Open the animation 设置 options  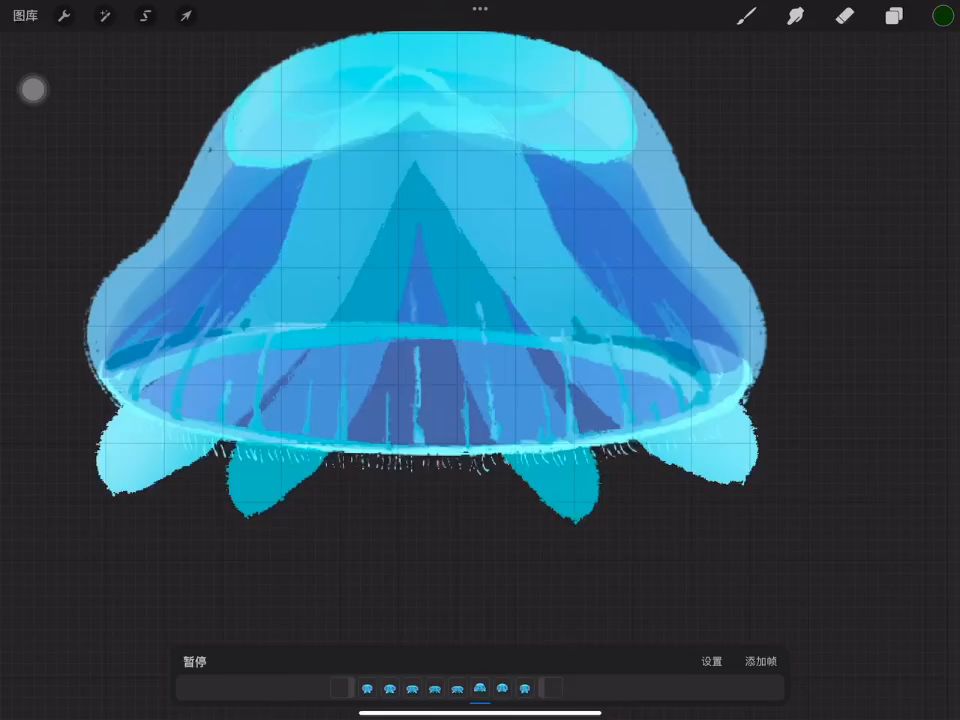point(711,662)
